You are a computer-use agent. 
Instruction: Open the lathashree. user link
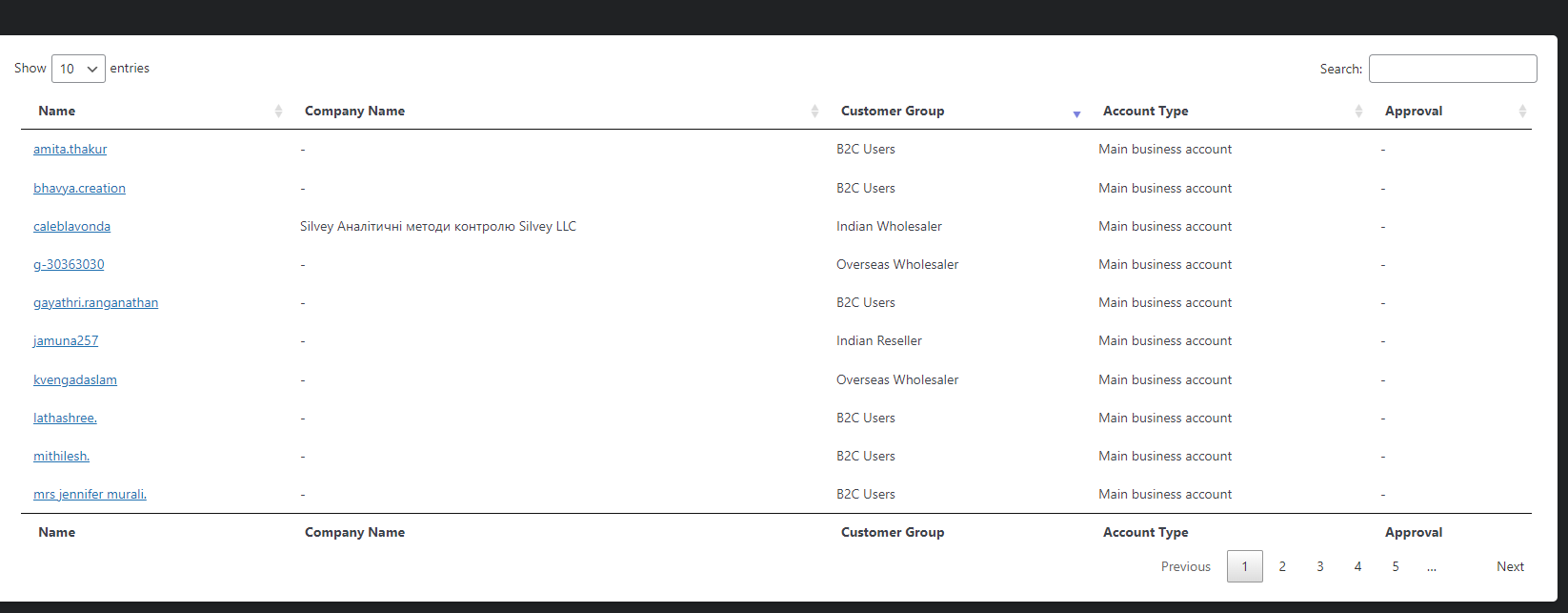coord(65,419)
